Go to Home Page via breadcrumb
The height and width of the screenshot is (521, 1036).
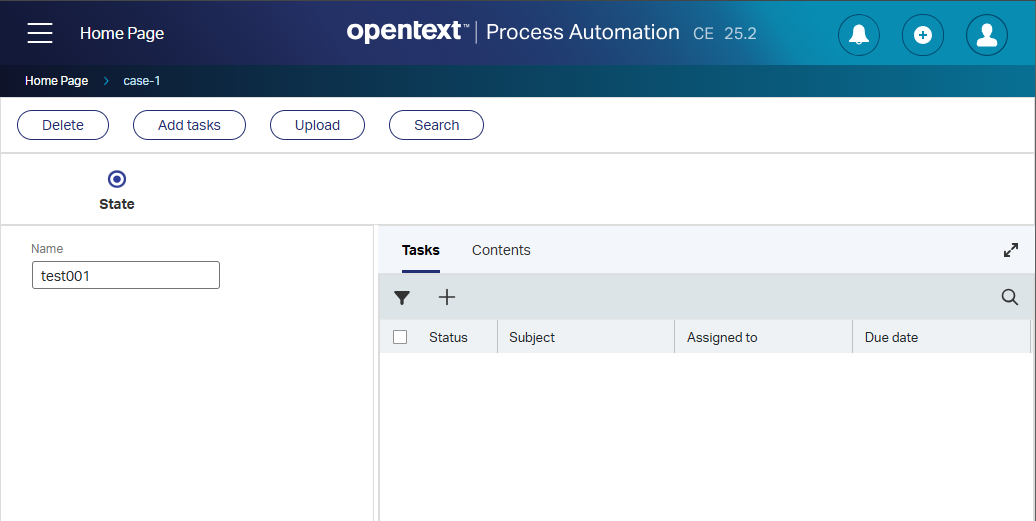pos(56,81)
